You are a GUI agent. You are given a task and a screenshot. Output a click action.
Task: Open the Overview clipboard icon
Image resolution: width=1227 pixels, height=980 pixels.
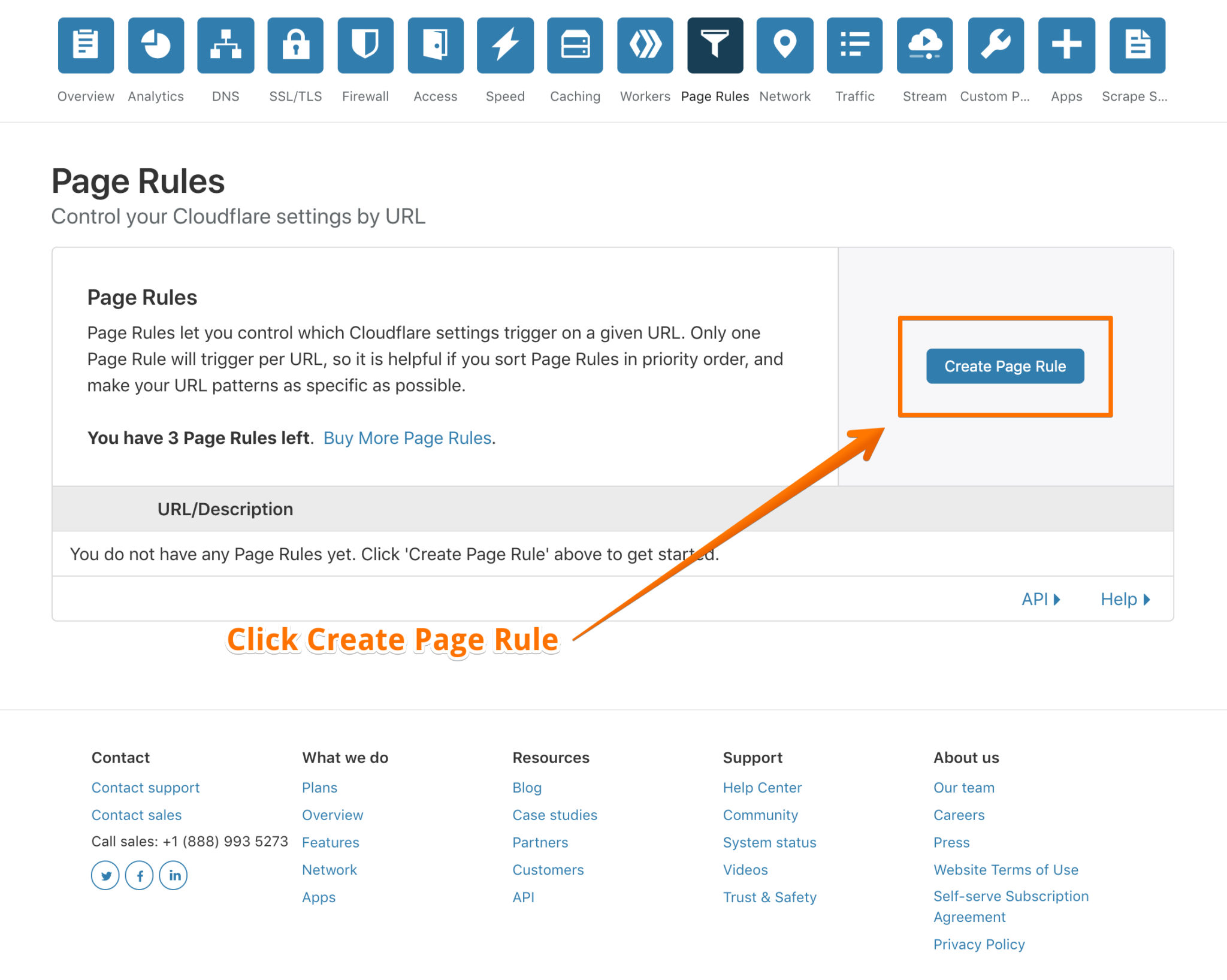pyautogui.click(x=86, y=46)
